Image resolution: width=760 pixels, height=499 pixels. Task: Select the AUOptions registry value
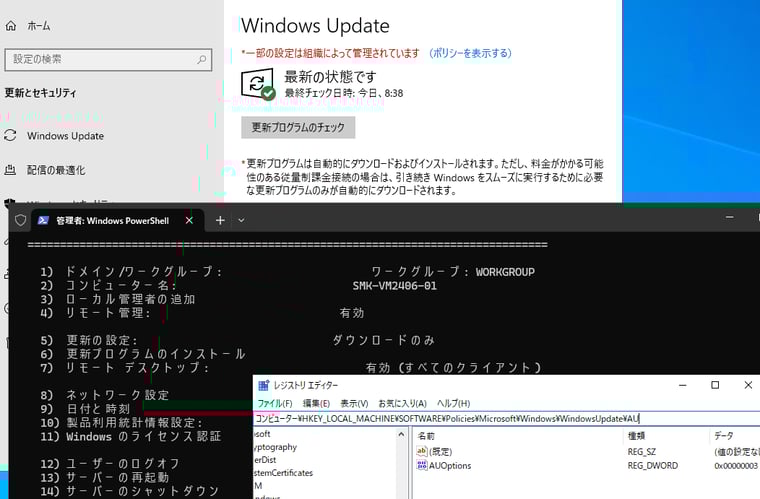[450, 466]
